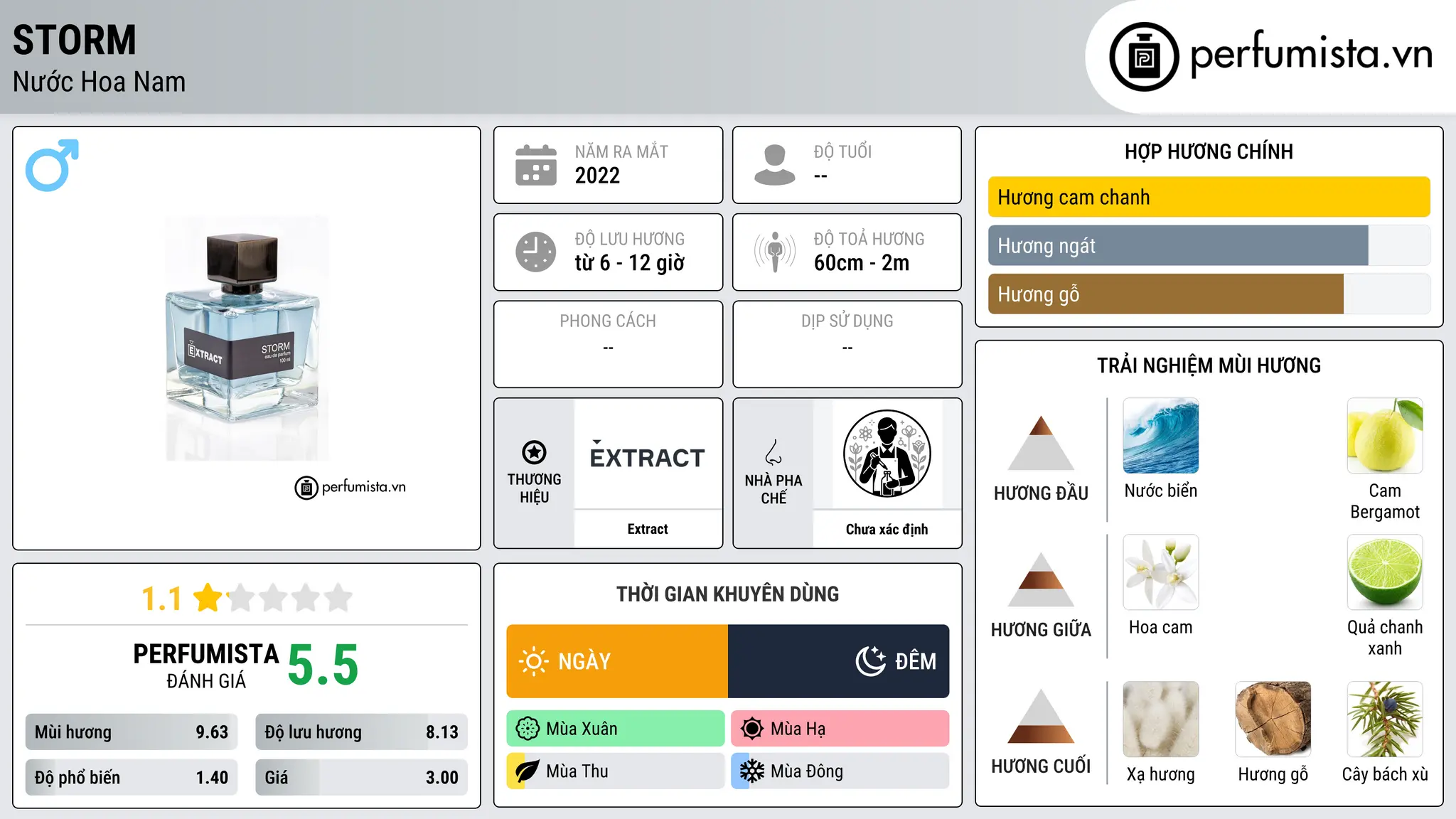Click the THỜI GIAN KHUYÊN DÙNG heading

click(x=727, y=594)
